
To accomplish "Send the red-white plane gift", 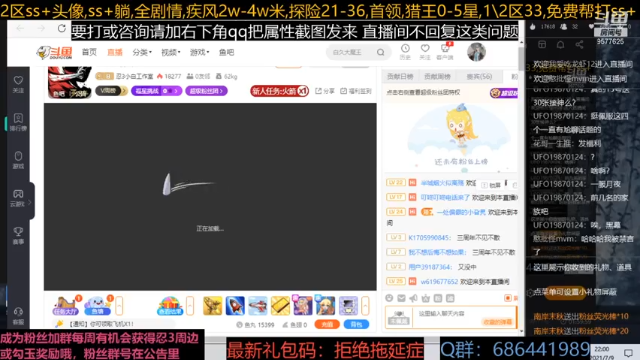I will (258, 306).
